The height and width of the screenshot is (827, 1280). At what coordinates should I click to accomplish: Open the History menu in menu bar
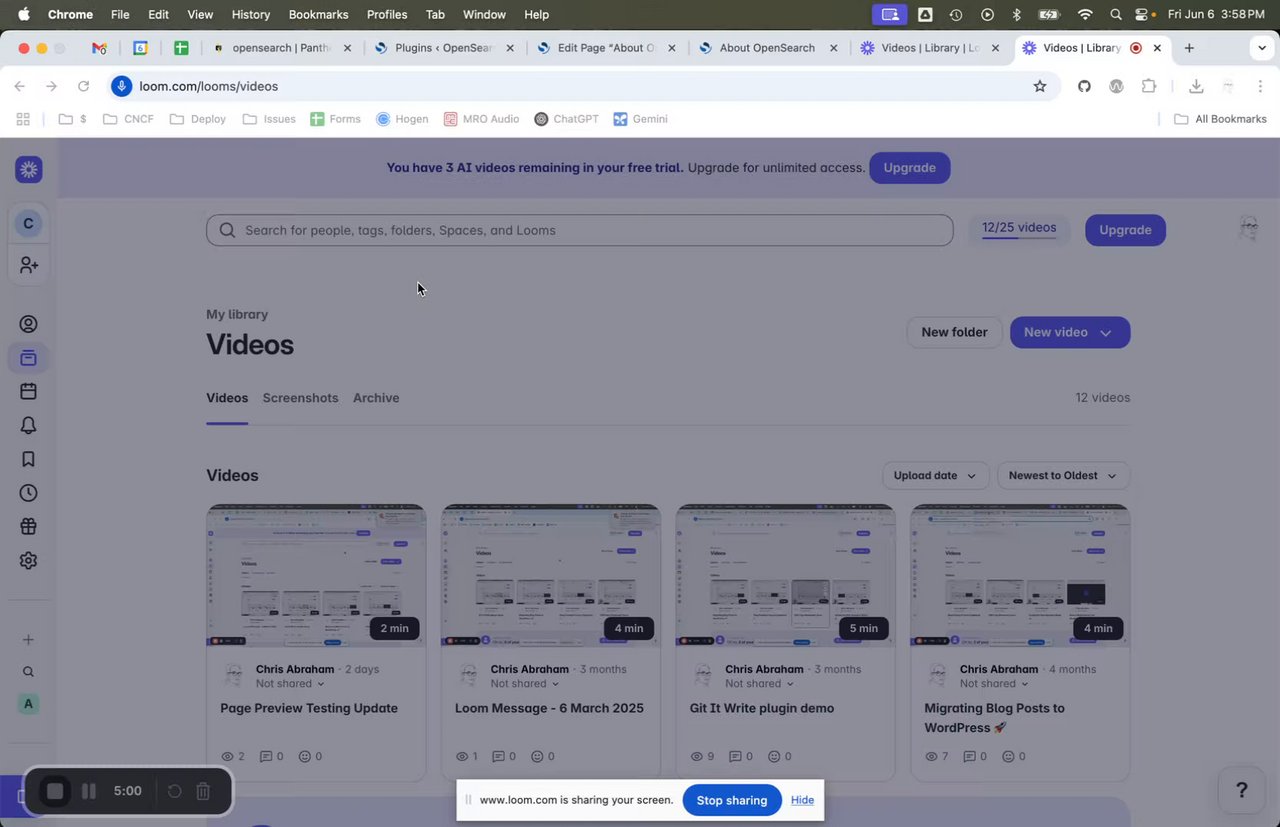click(250, 14)
